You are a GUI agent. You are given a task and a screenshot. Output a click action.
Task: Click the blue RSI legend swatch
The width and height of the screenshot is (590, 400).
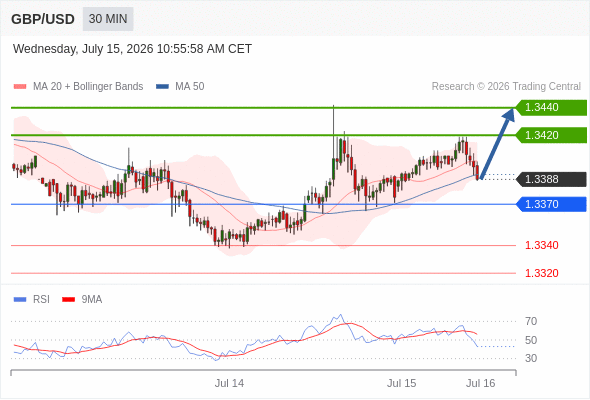pos(20,300)
